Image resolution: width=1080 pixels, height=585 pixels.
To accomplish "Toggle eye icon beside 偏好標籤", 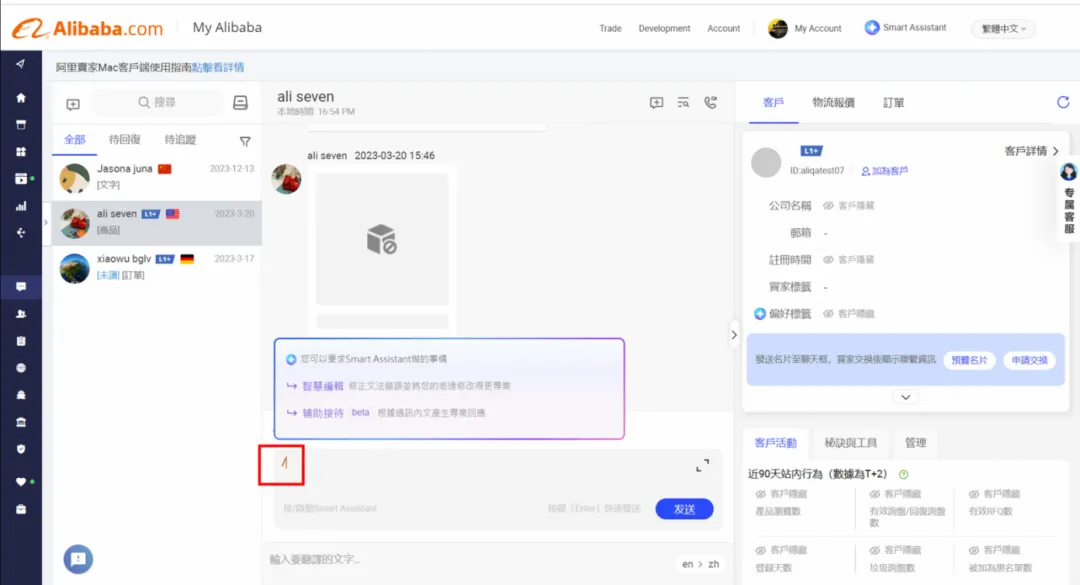I will pos(828,314).
